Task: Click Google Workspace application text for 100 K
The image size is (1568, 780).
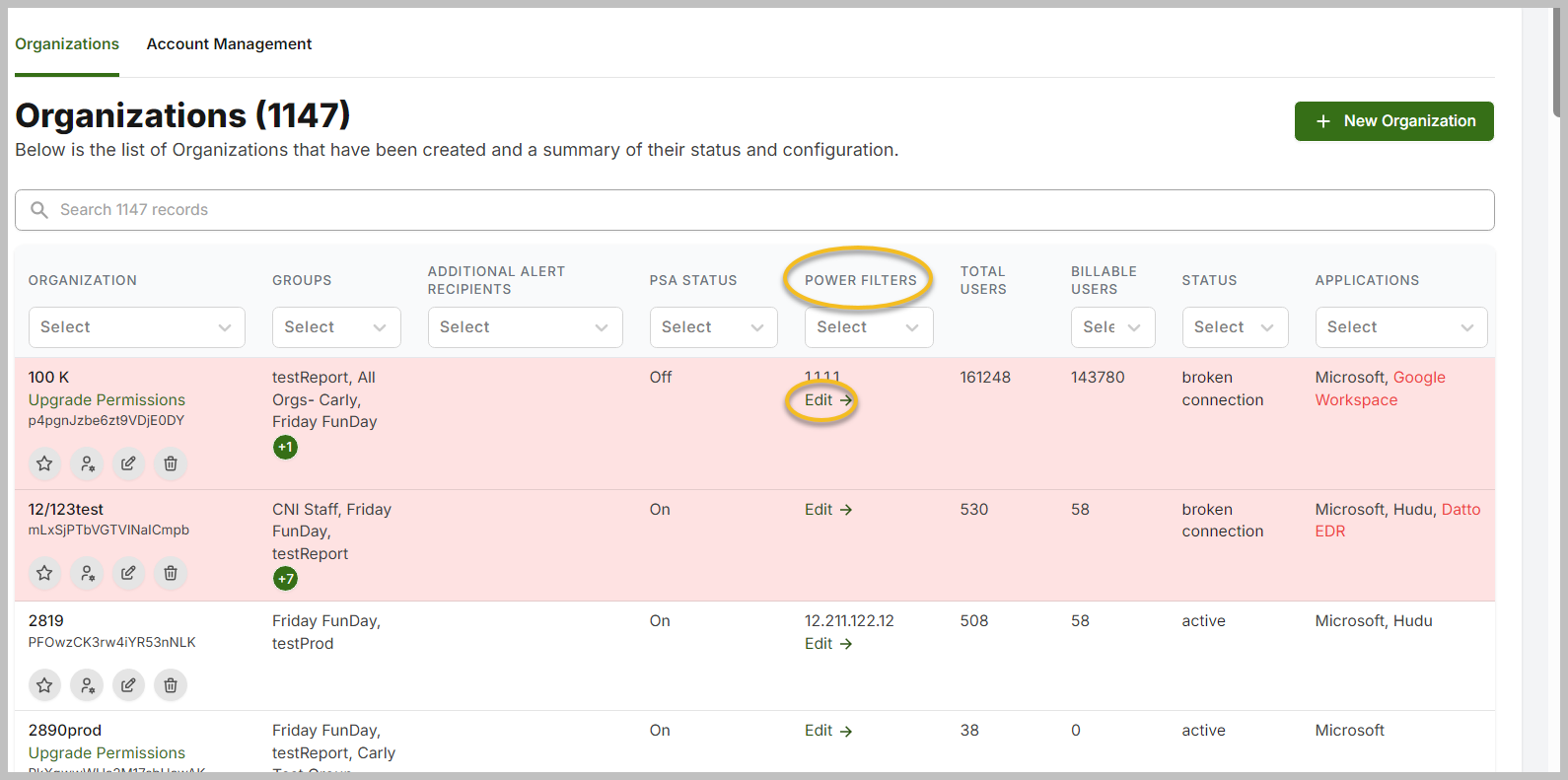Action: click(1381, 389)
